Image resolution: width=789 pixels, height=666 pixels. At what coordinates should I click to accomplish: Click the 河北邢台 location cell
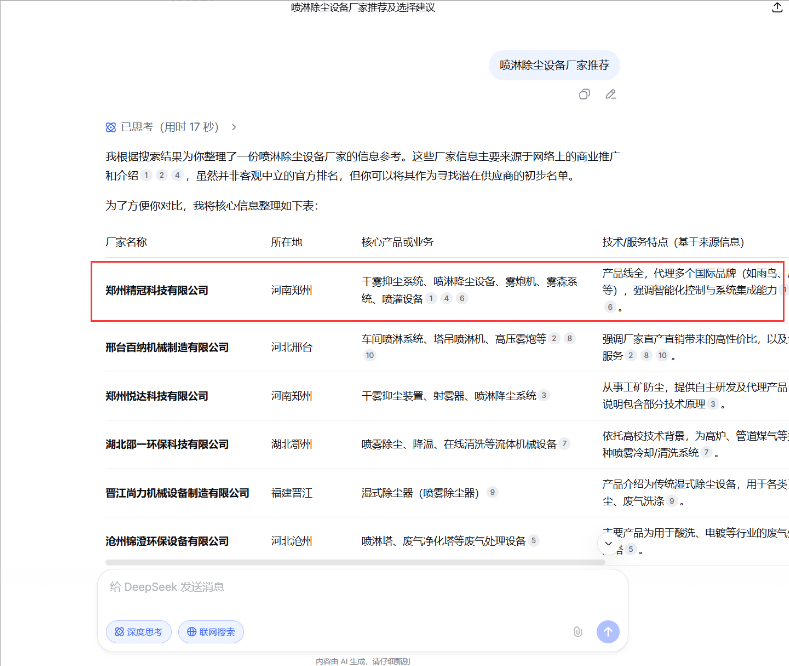click(292, 347)
